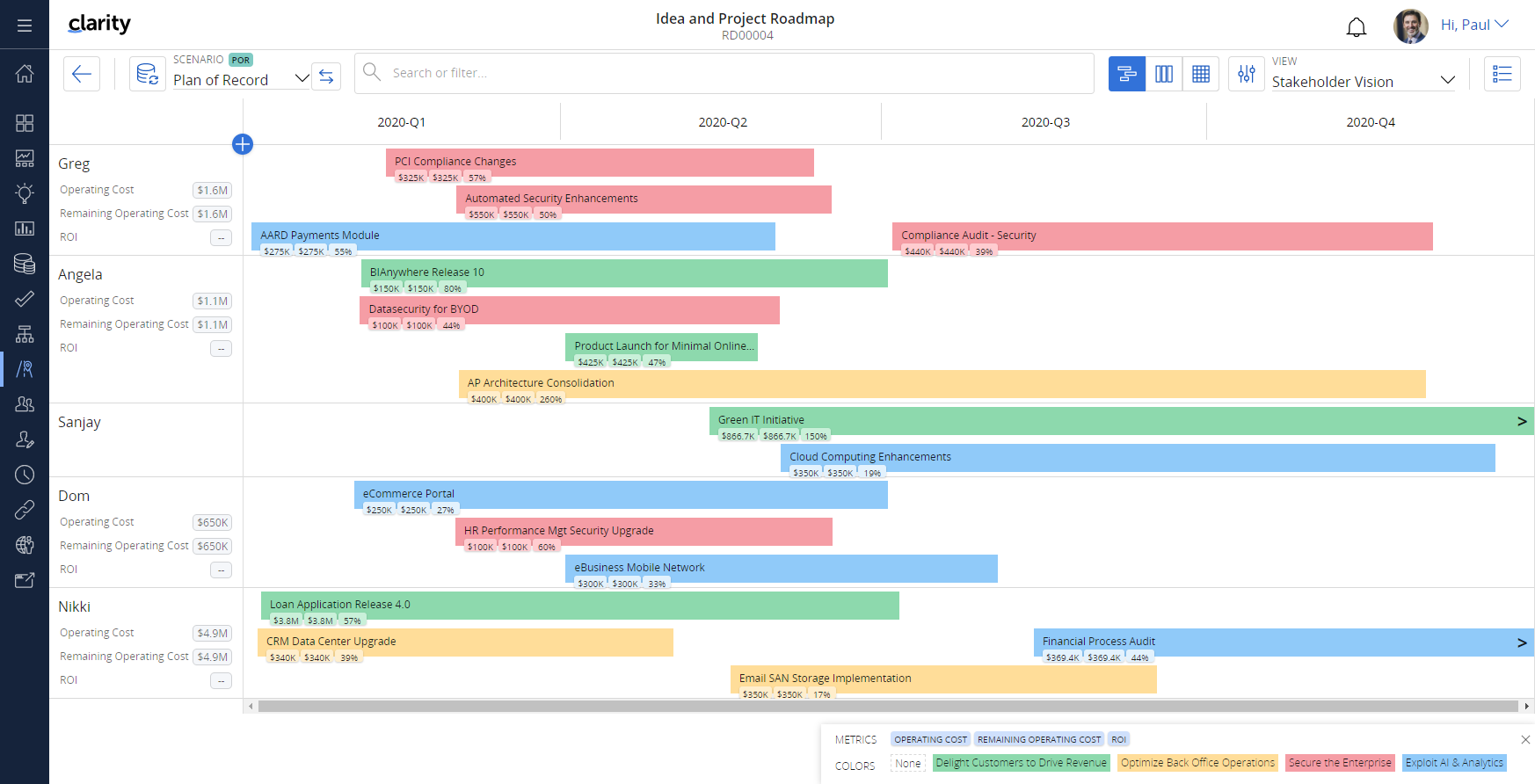
Task: Open the Email SAN Storage Implementation bar
Action: click(x=943, y=679)
